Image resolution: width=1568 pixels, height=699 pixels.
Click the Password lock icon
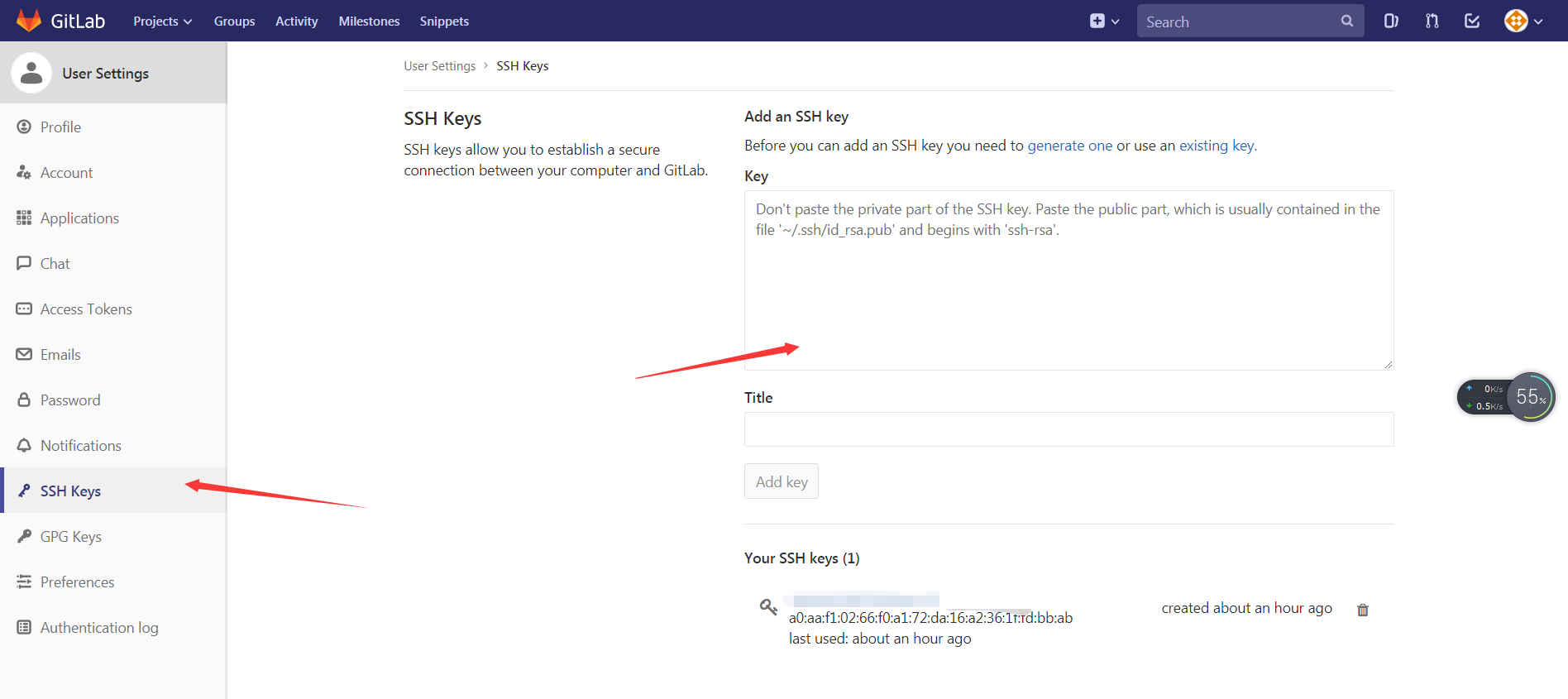pos(24,400)
